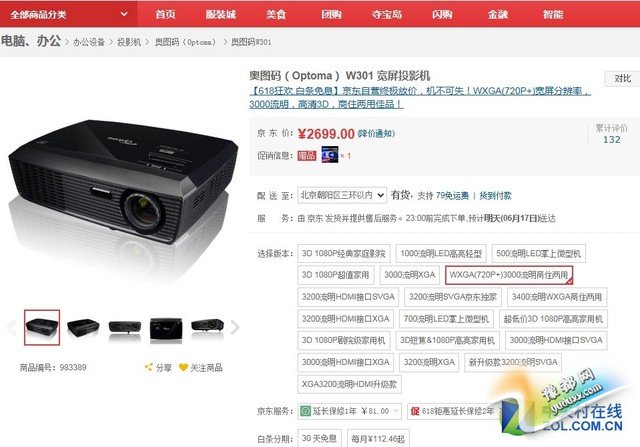Screen dimensions: 640x447
Task: Show next thumbnails with right arrow
Action: tap(235, 327)
